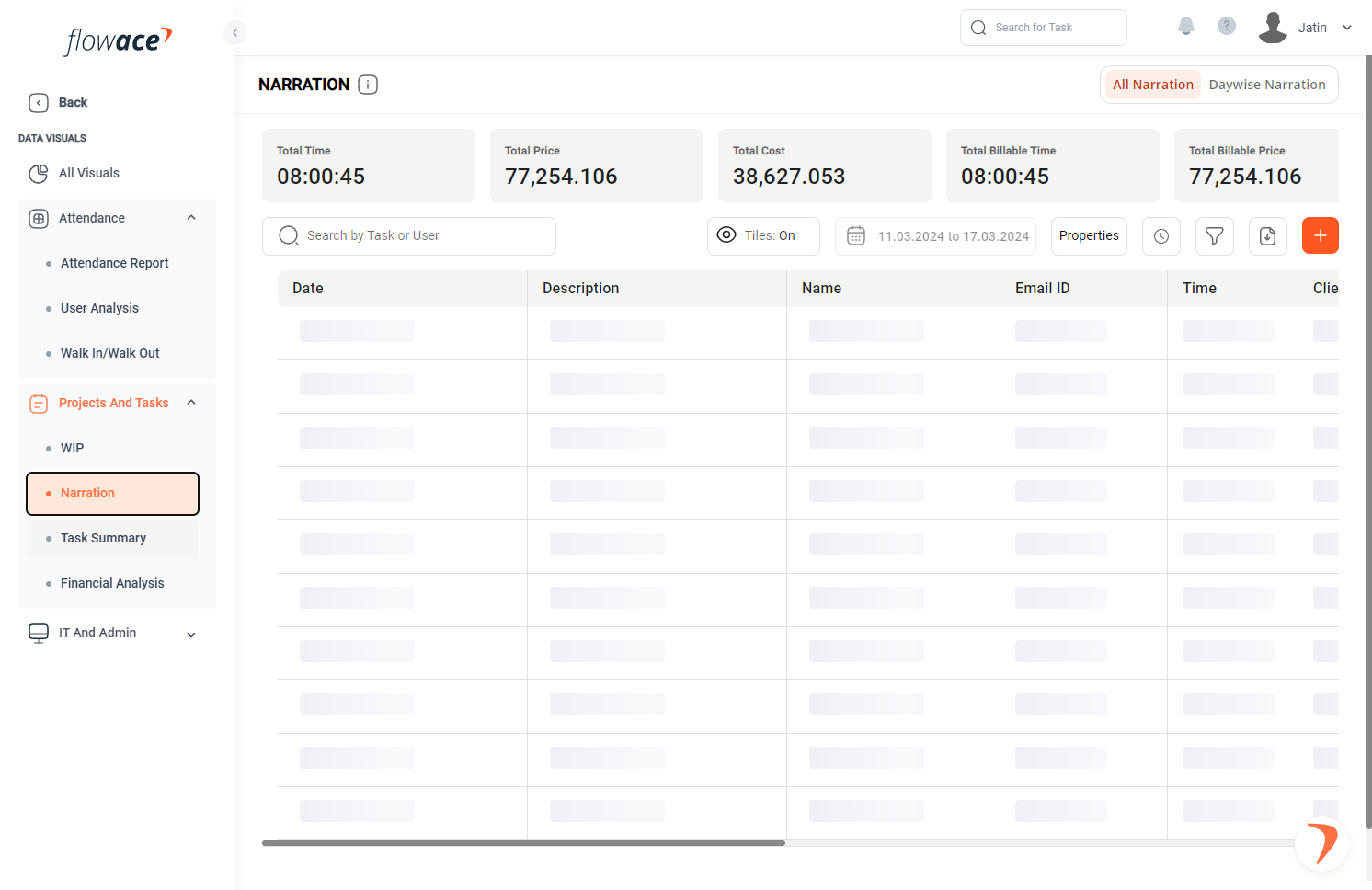The height and width of the screenshot is (890, 1372).
Task: Toggle Tiles On visibility
Action: point(763,236)
